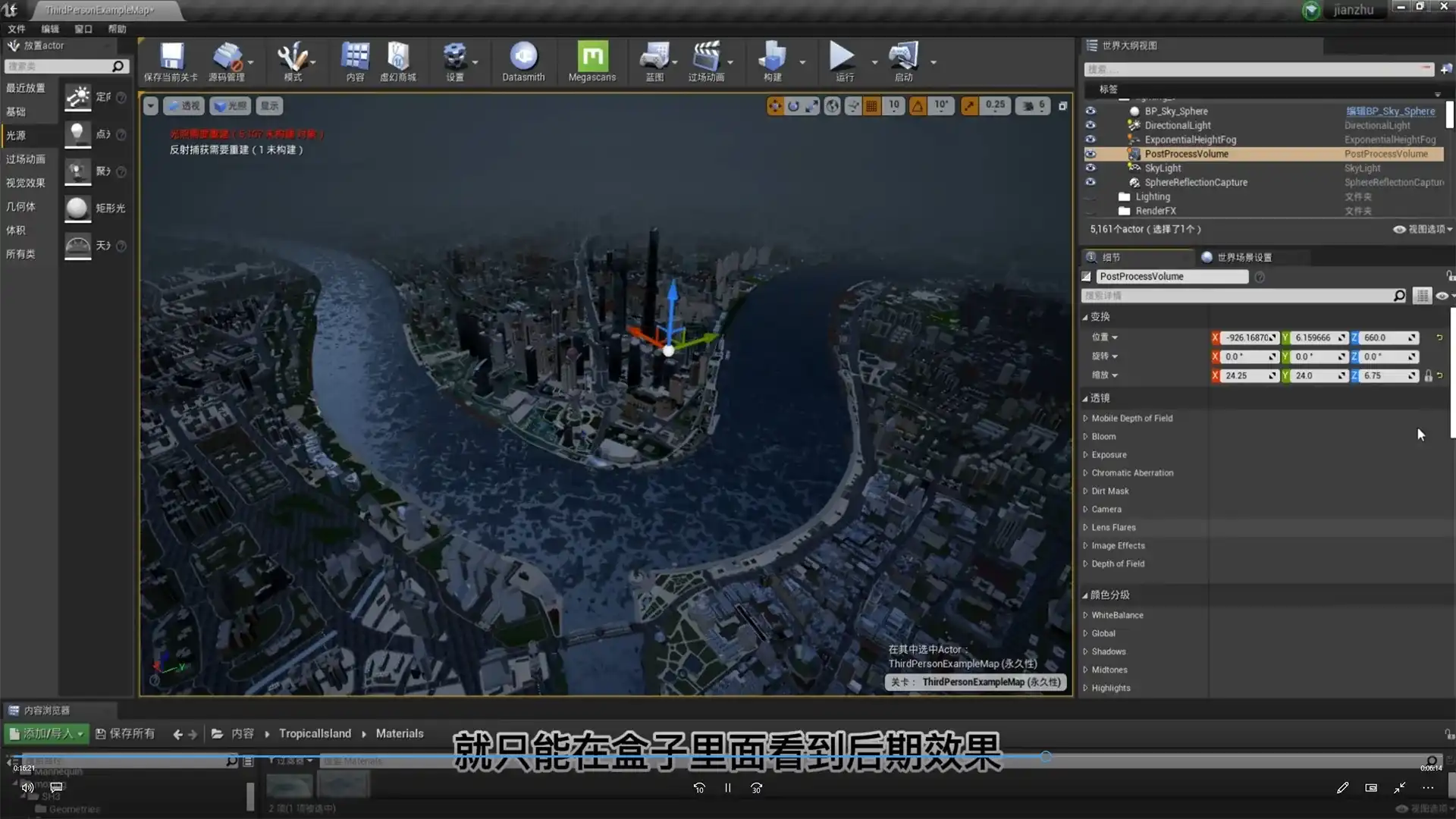1456x819 pixels.
Task: Click the X position input field of PostProcessVolume
Action: click(x=1247, y=337)
